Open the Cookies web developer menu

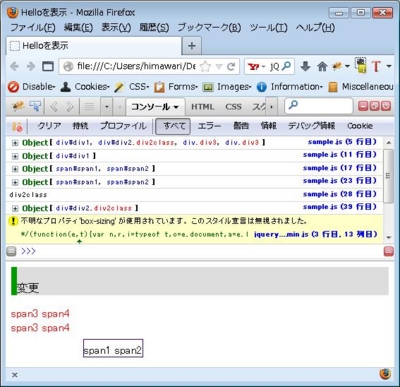pos(85,87)
